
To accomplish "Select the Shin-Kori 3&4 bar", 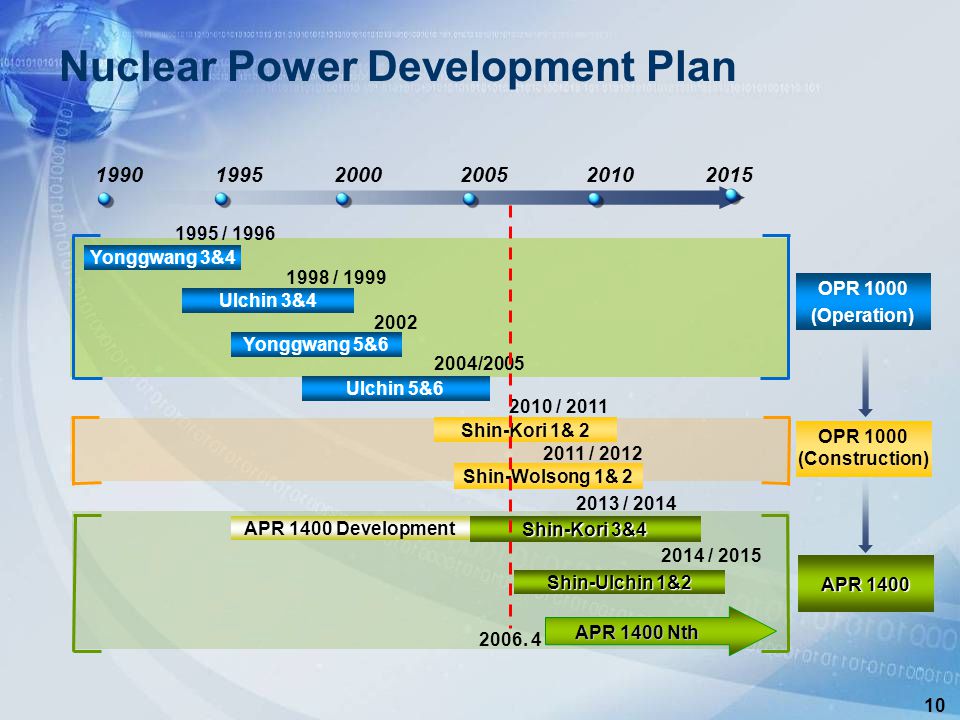I will [x=585, y=529].
